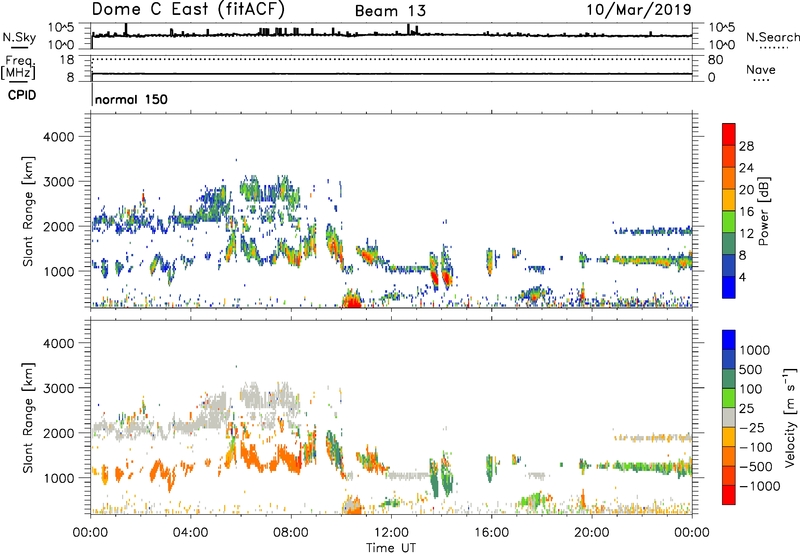This screenshot has height=554, width=800.
Task: Click the '1000' tick on the velocity colorbar
Action: (x=755, y=350)
